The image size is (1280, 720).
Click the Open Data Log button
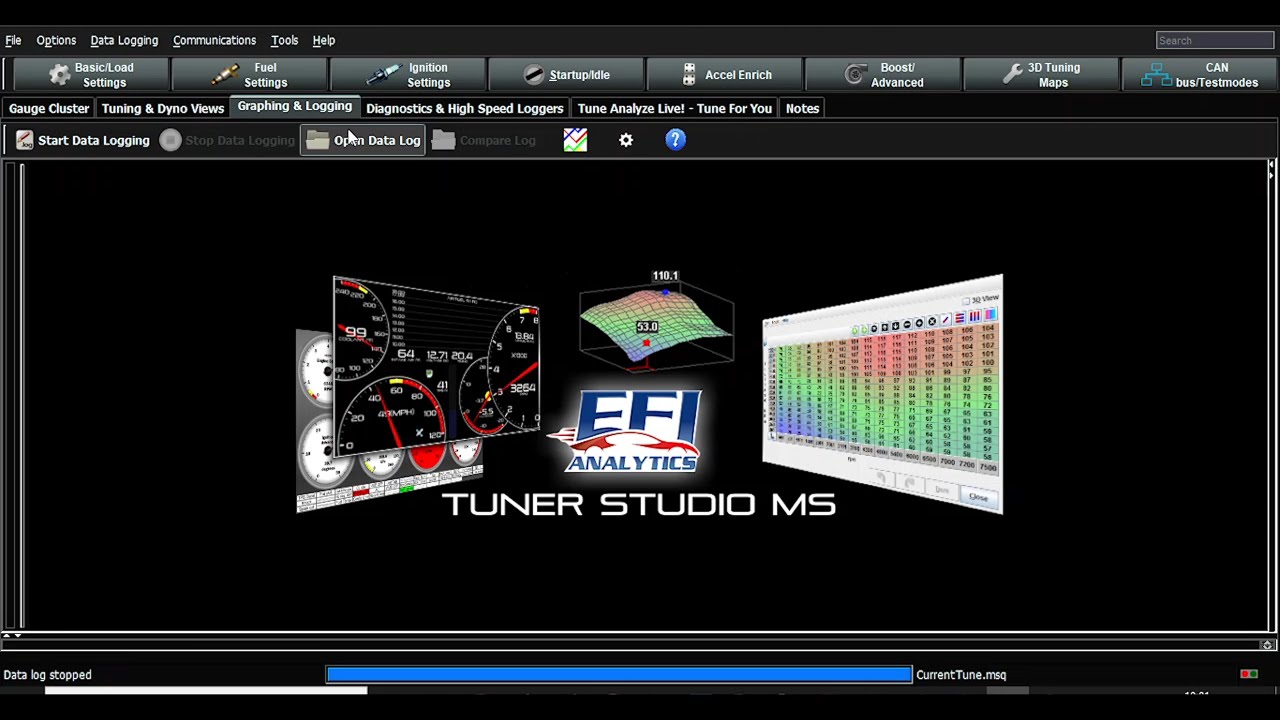[x=363, y=140]
